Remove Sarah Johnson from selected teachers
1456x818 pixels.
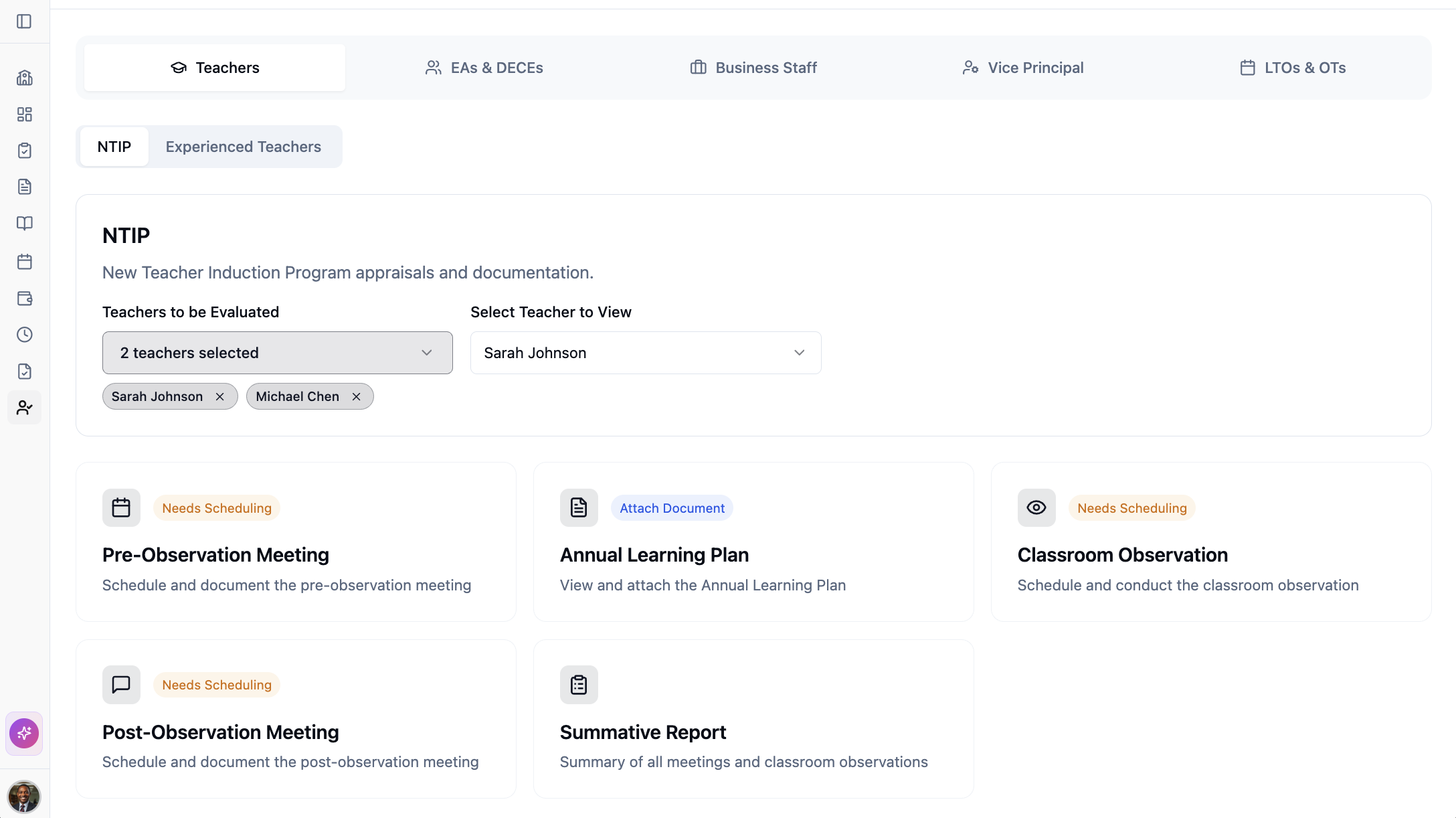coord(219,396)
